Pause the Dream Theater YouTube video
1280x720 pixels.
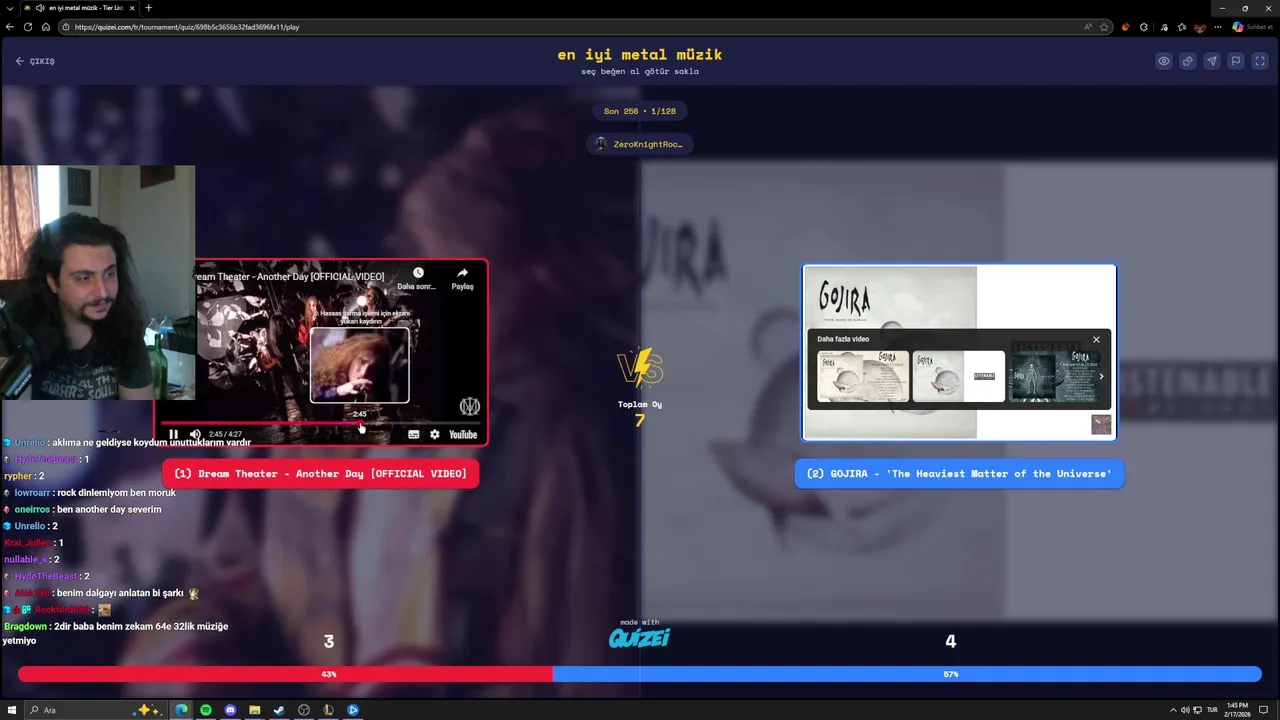coord(173,434)
